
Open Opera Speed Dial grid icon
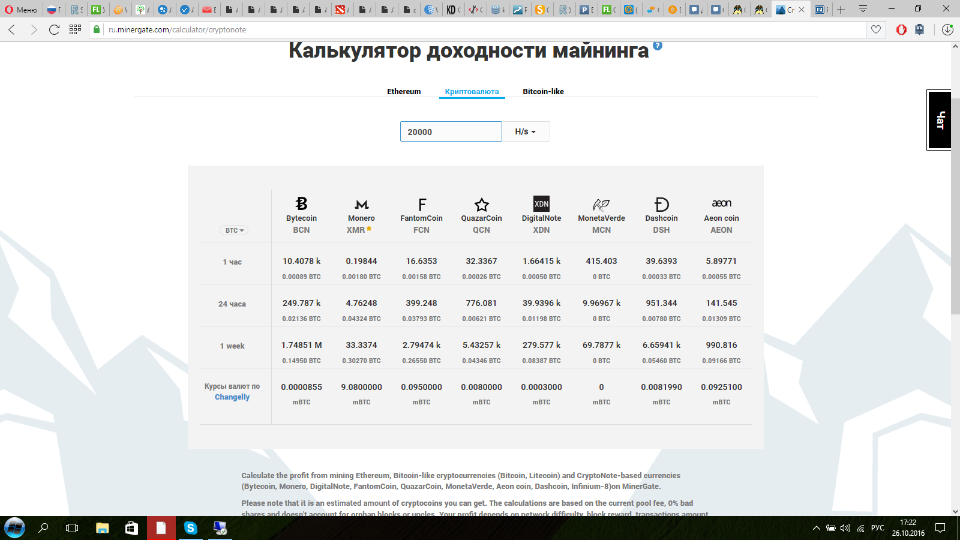(x=75, y=29)
